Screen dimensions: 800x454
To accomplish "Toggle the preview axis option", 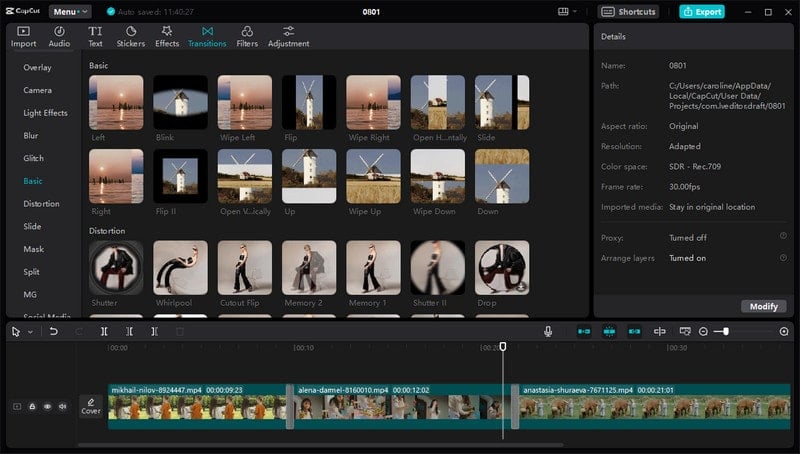I will [660, 332].
